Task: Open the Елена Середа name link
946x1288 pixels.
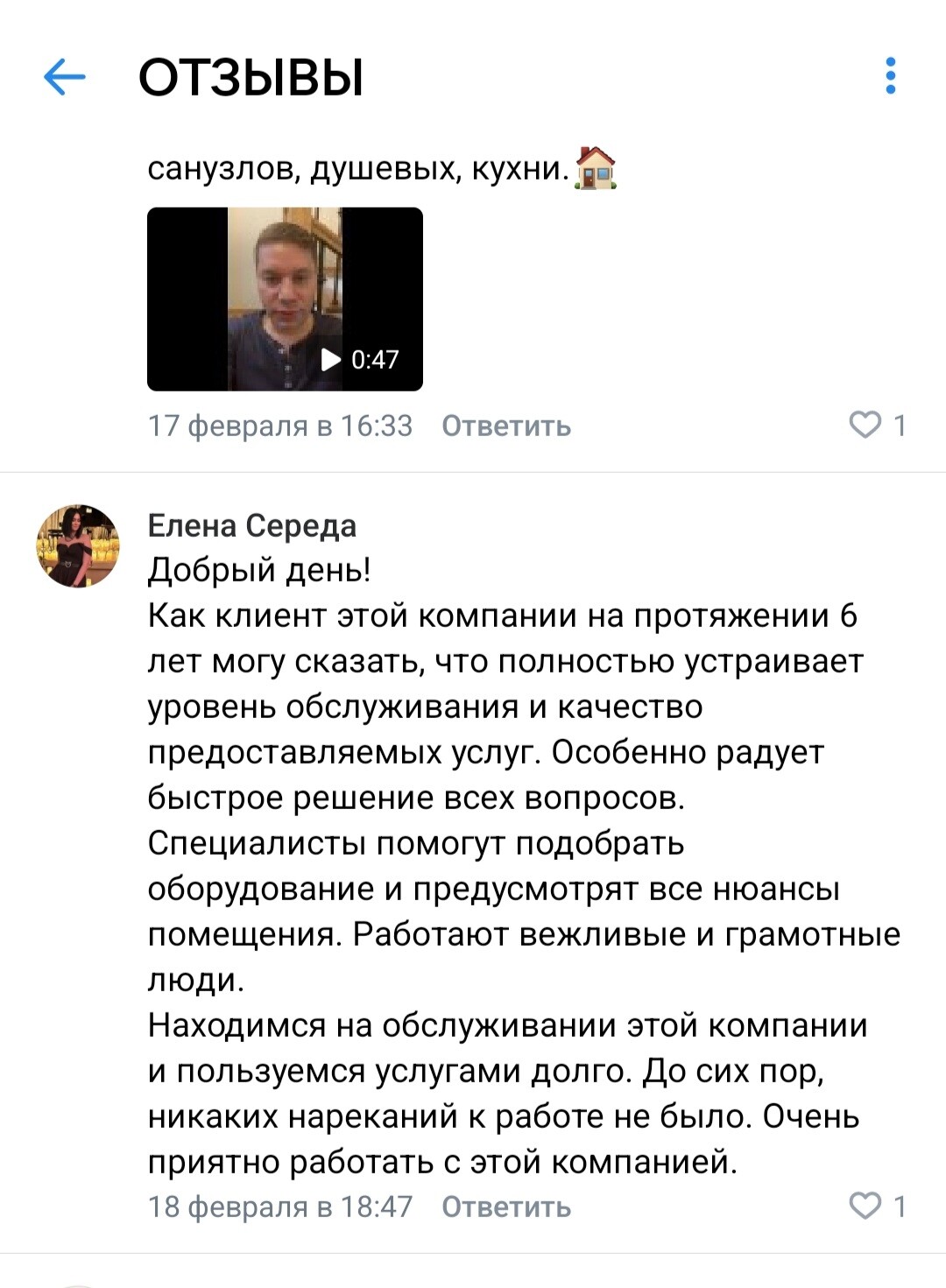Action: [252, 525]
